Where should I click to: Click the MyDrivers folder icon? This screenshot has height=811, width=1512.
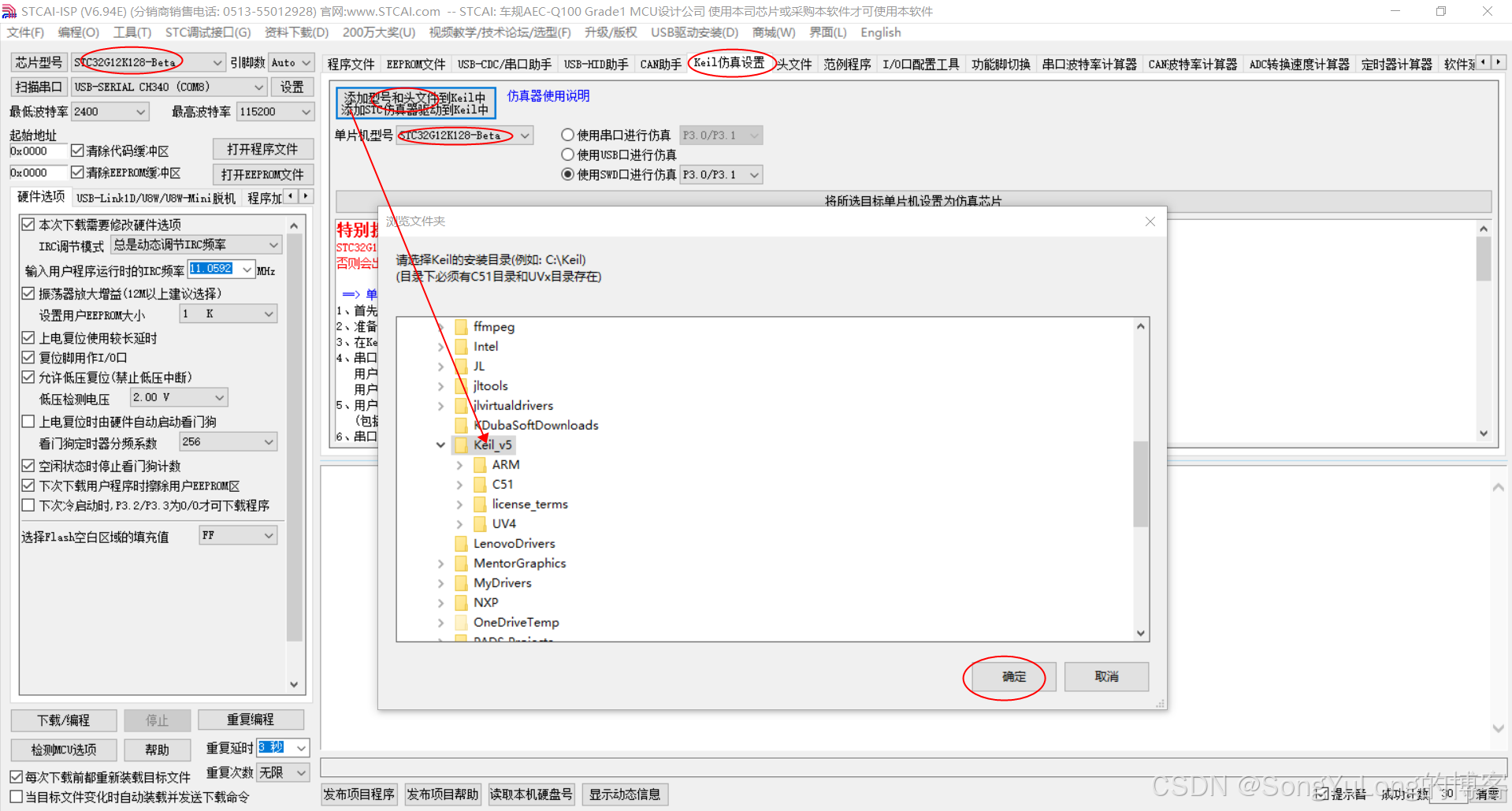462,583
